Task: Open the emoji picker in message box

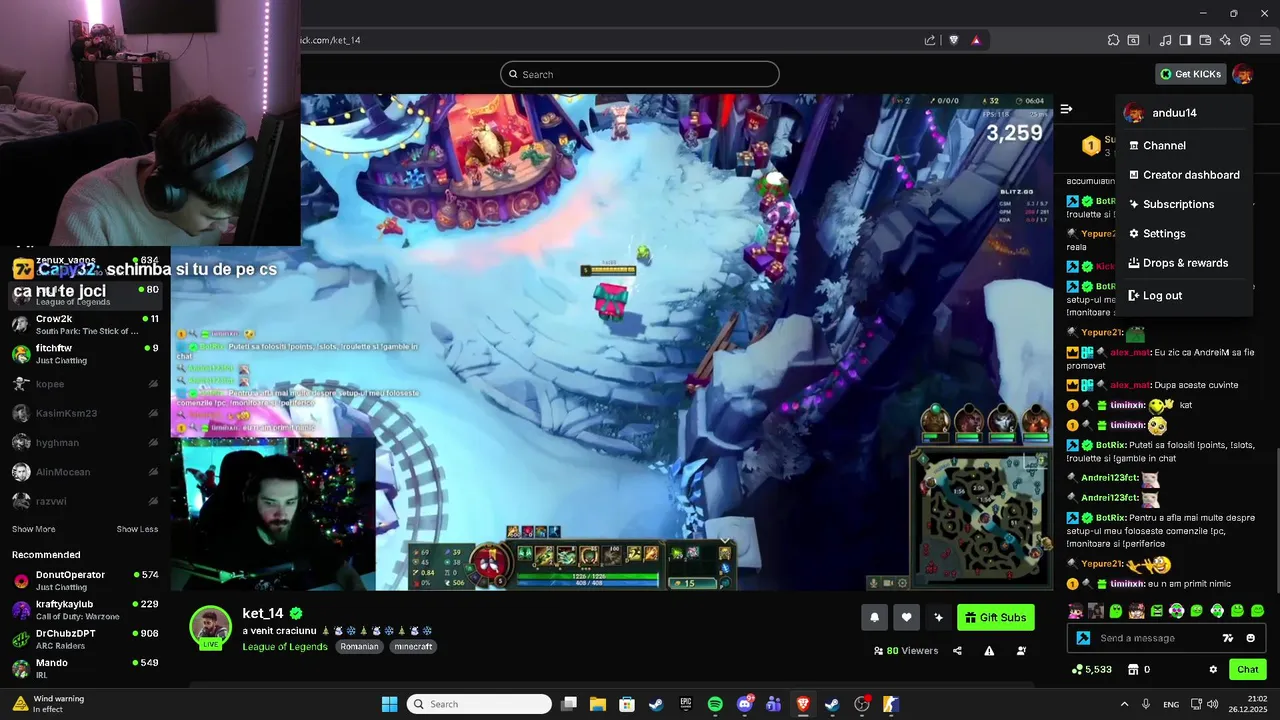Action: 1251,638
